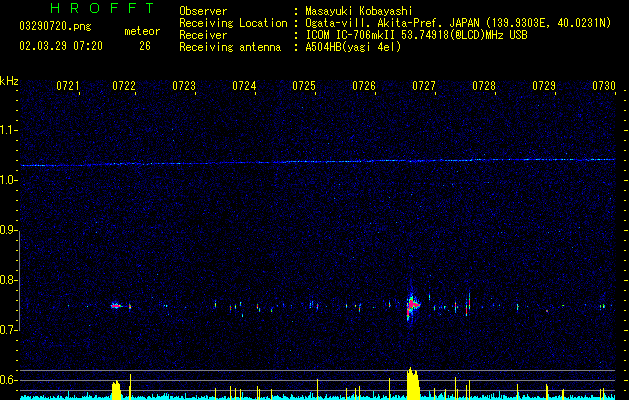Click the receiving location Ogata-vill. Akita-Pref. text
The width and height of the screenshot is (629, 400).
(458, 23)
